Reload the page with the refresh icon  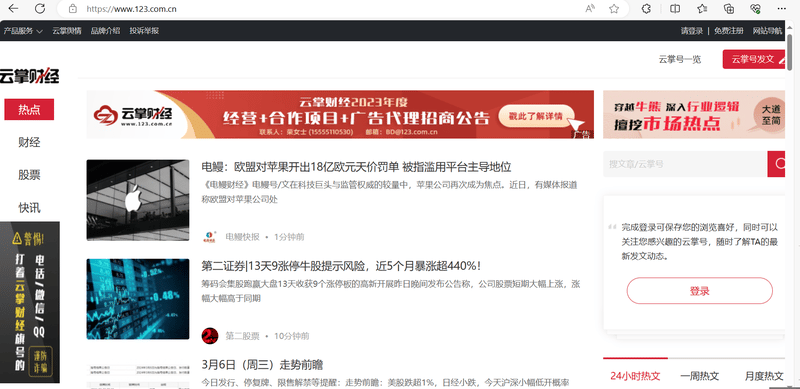tap(40, 9)
